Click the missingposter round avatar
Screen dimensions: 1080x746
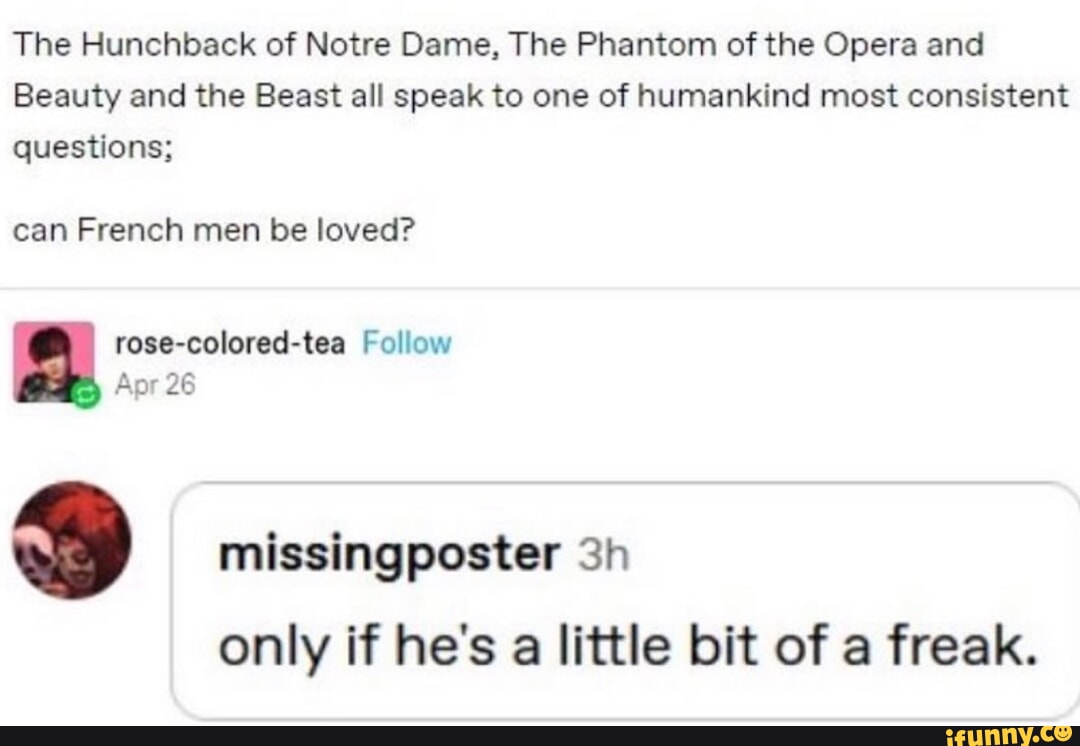pos(73,540)
